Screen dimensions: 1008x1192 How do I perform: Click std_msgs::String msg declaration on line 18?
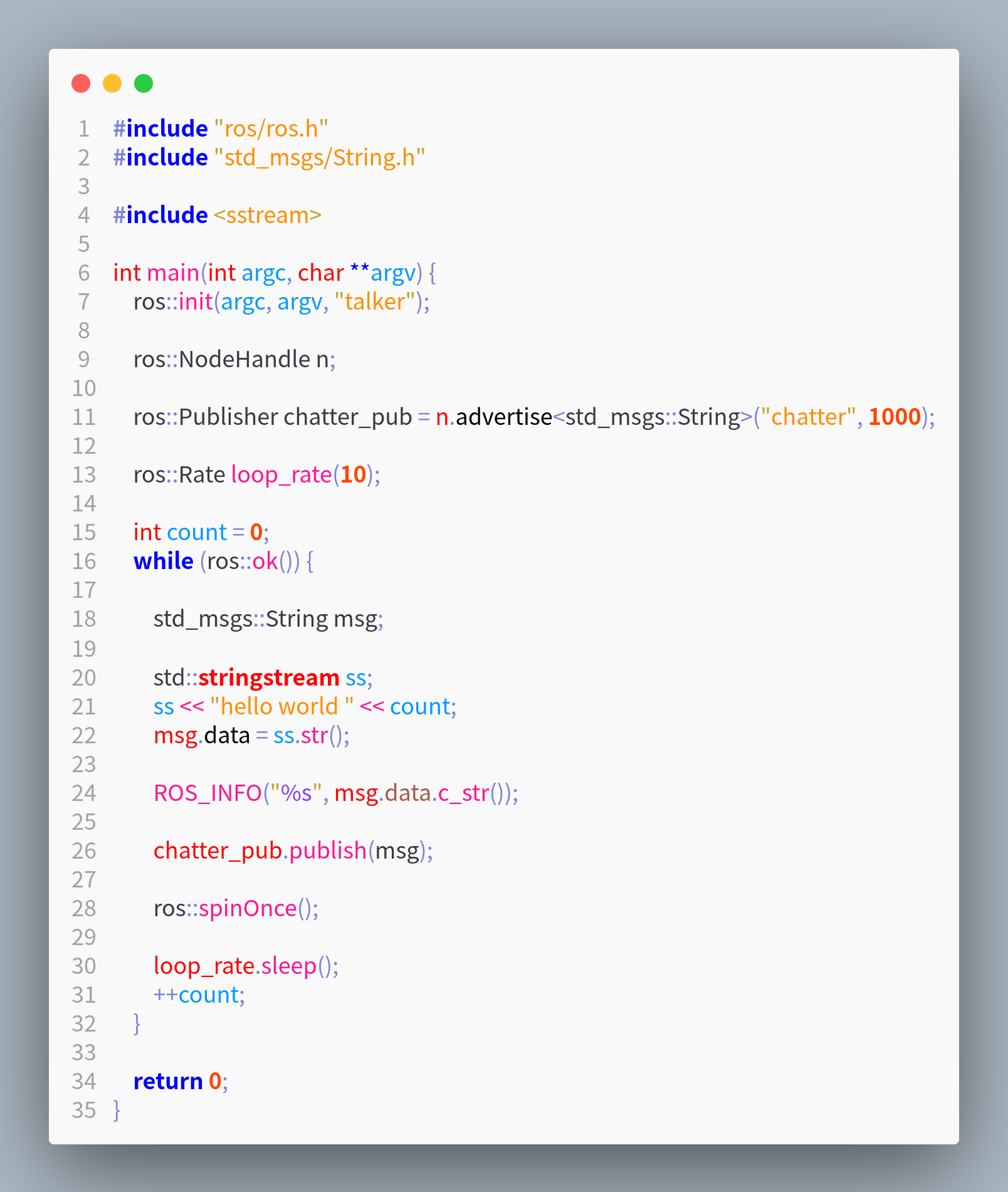pyautogui.click(x=268, y=620)
